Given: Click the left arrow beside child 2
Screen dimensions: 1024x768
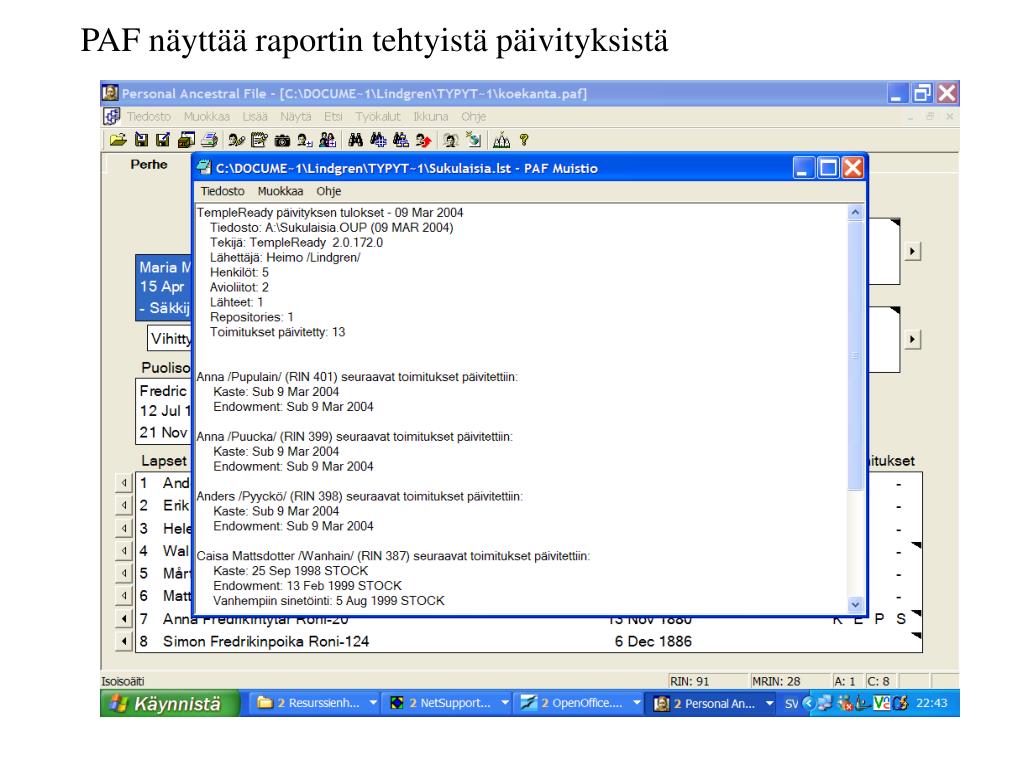Looking at the screenshot, I should [123, 505].
